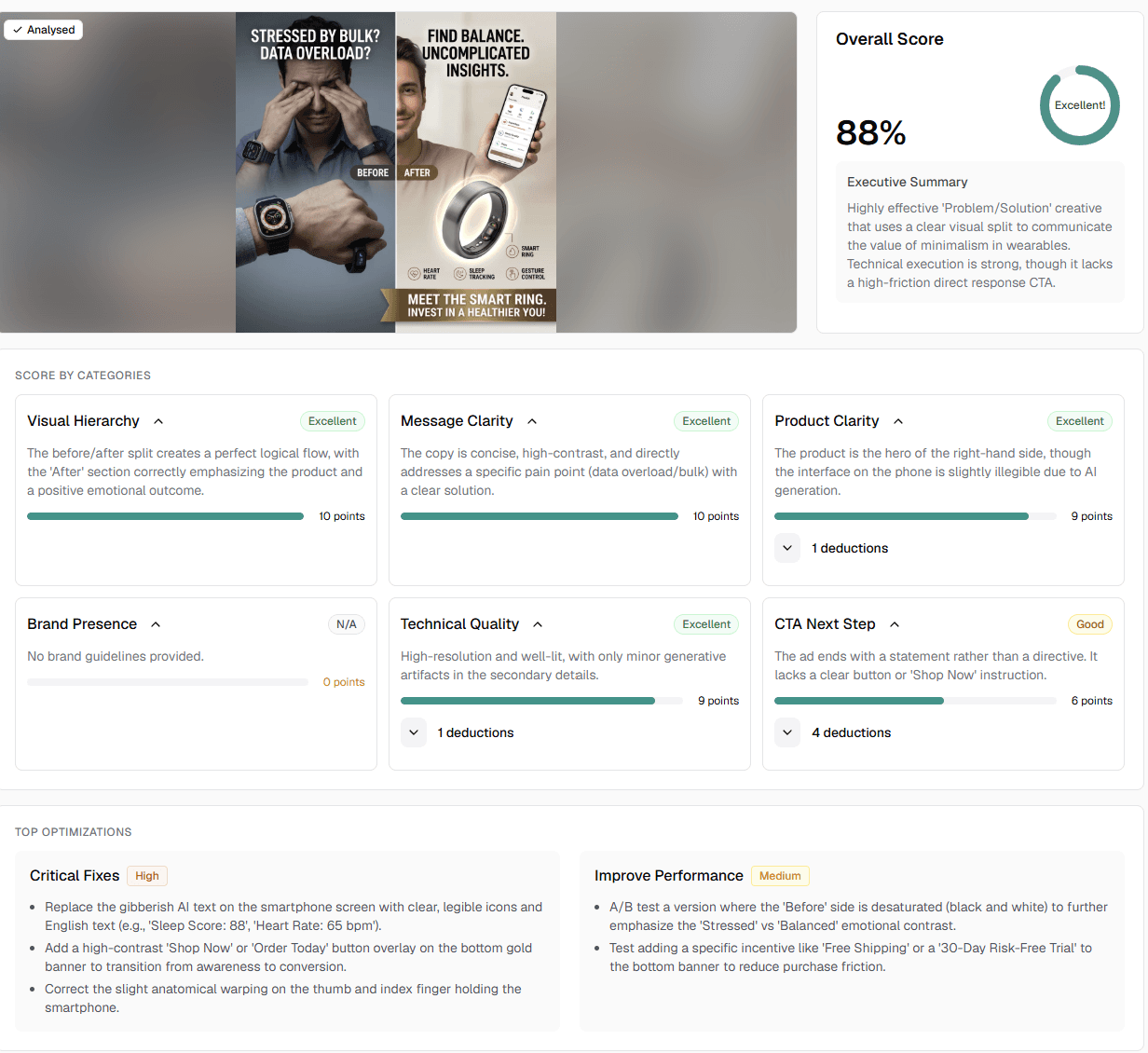Click the CTA Next Step title
This screenshot has width=1148, height=1053.
pos(825,624)
